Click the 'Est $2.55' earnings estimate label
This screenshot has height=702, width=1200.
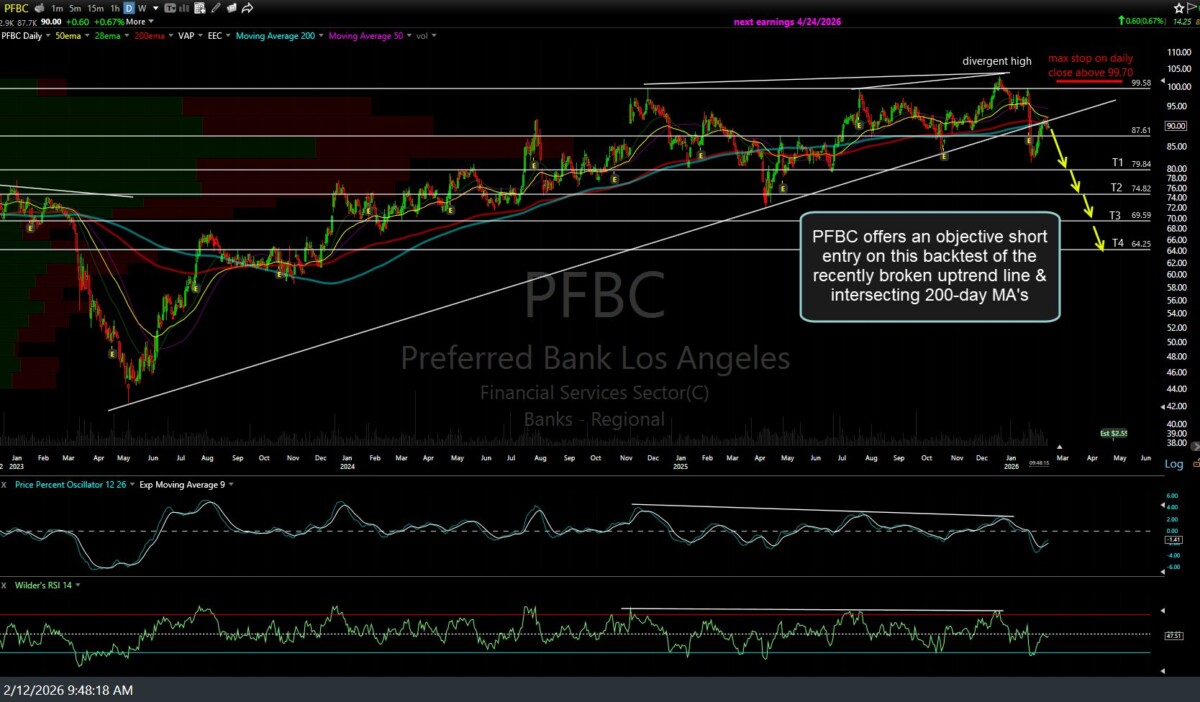(1113, 433)
